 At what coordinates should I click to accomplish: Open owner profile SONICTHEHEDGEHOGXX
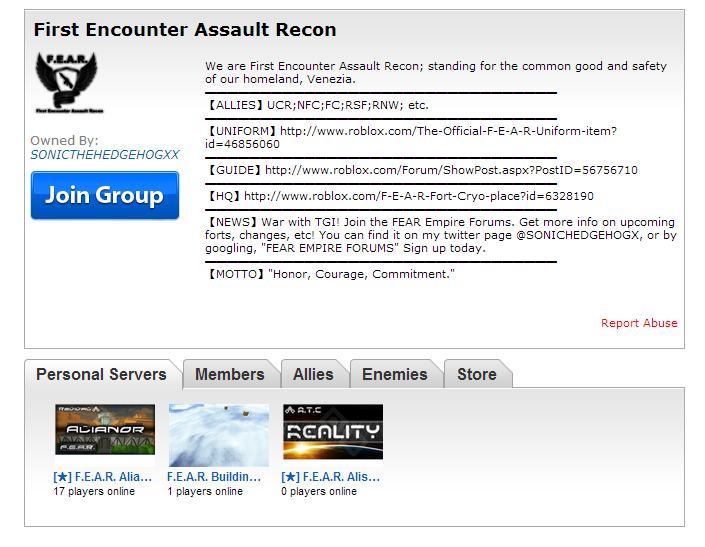[x=104, y=155]
